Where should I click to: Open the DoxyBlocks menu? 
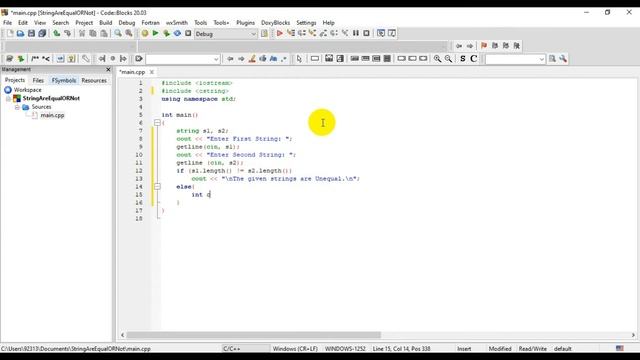[x=276, y=22]
